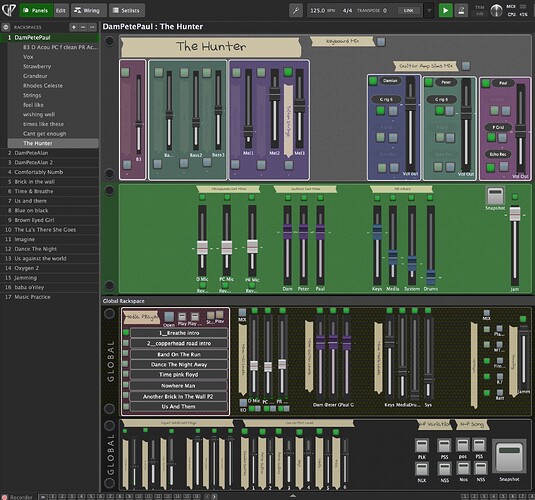Switch to Edit mode

click(61, 11)
